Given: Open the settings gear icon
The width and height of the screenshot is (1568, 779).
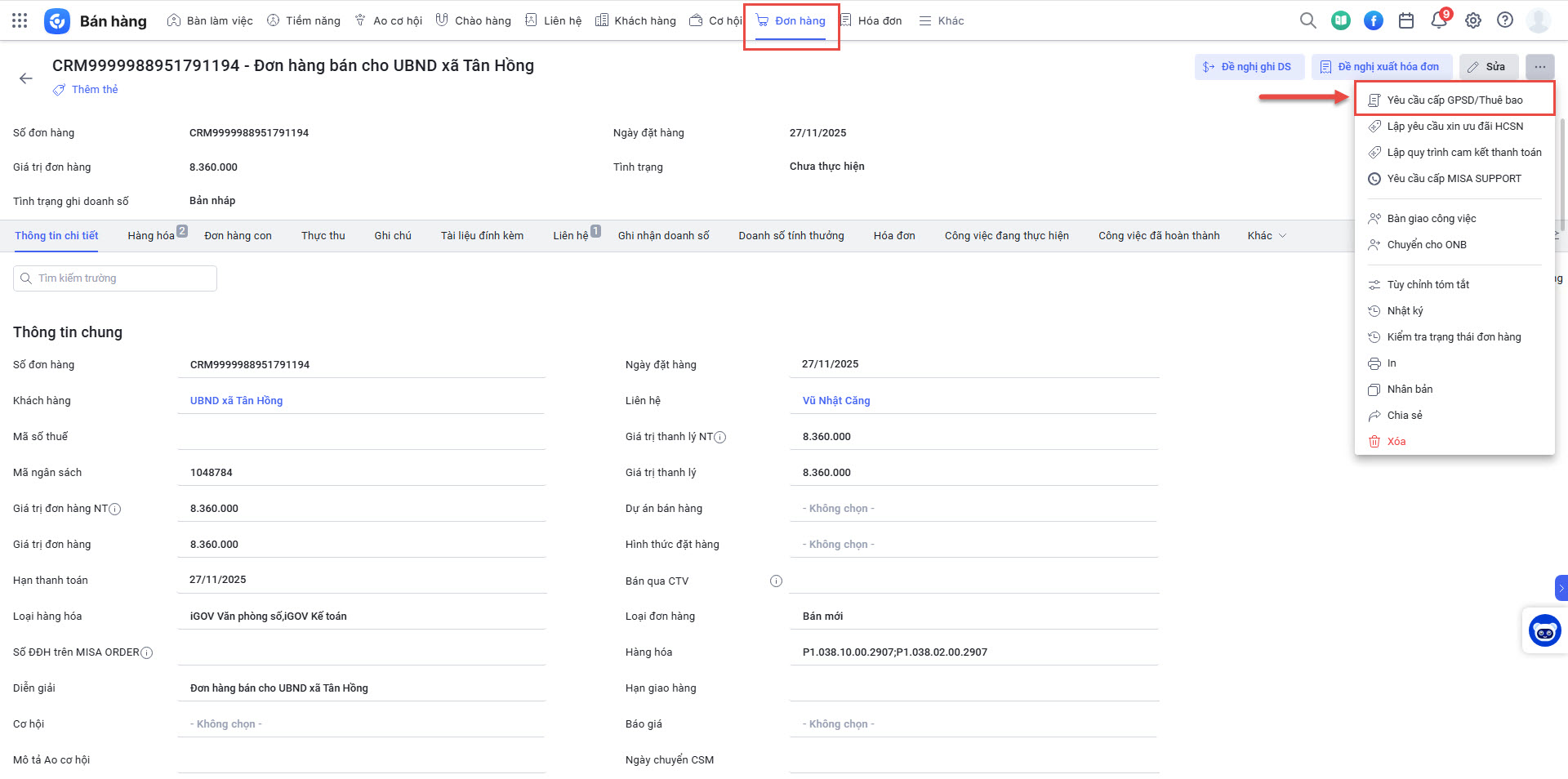Looking at the screenshot, I should [1472, 20].
